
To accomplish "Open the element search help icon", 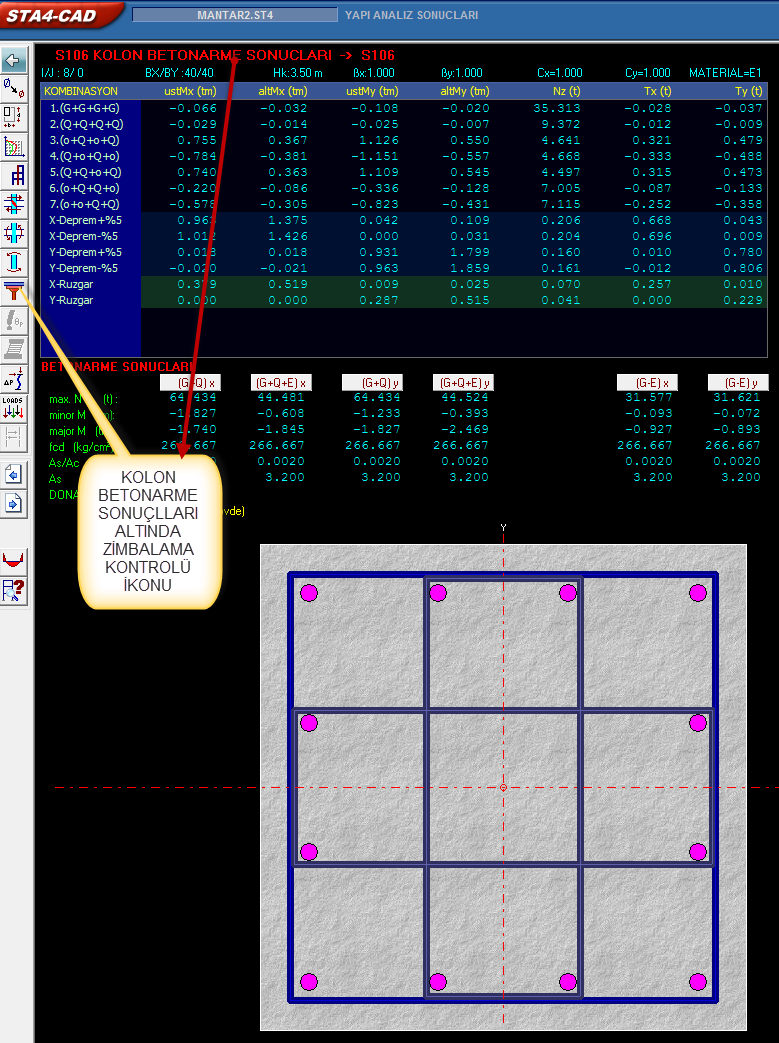I will (x=14, y=590).
